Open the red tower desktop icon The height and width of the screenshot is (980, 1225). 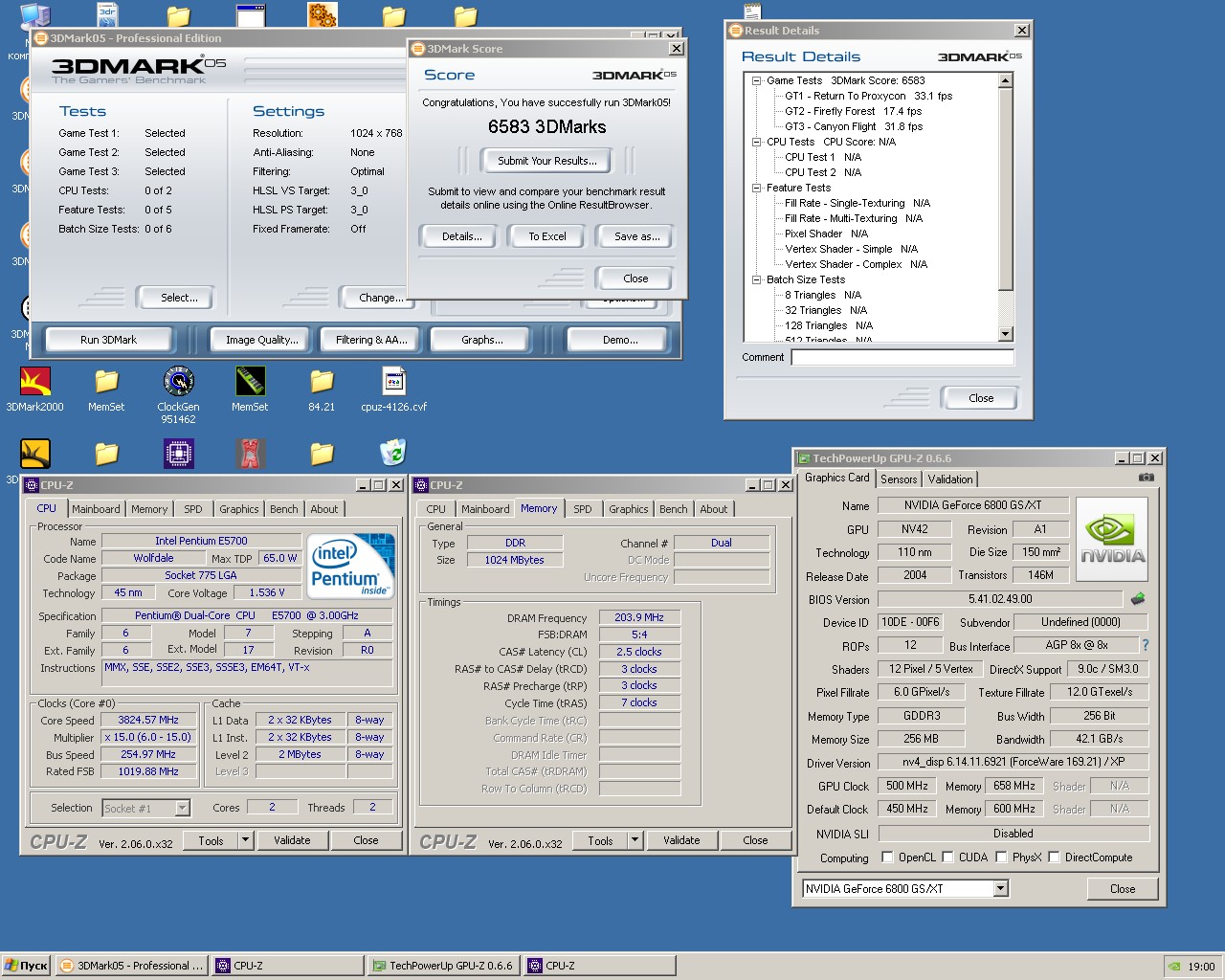250,453
